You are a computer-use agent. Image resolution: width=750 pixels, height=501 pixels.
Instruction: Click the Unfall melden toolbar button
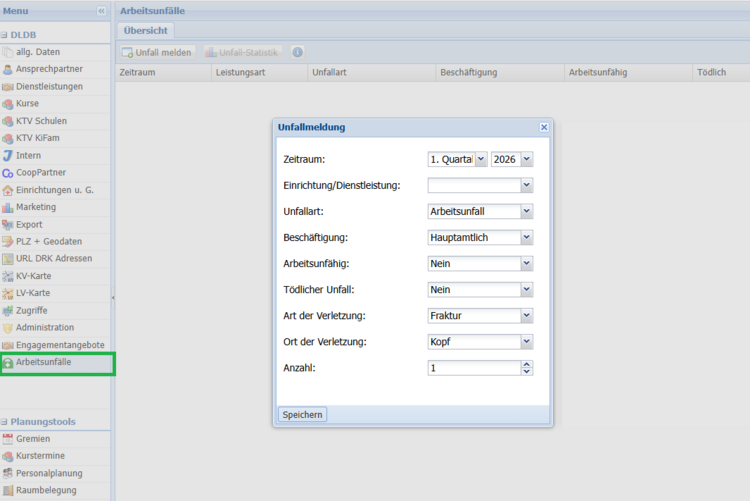point(157,52)
